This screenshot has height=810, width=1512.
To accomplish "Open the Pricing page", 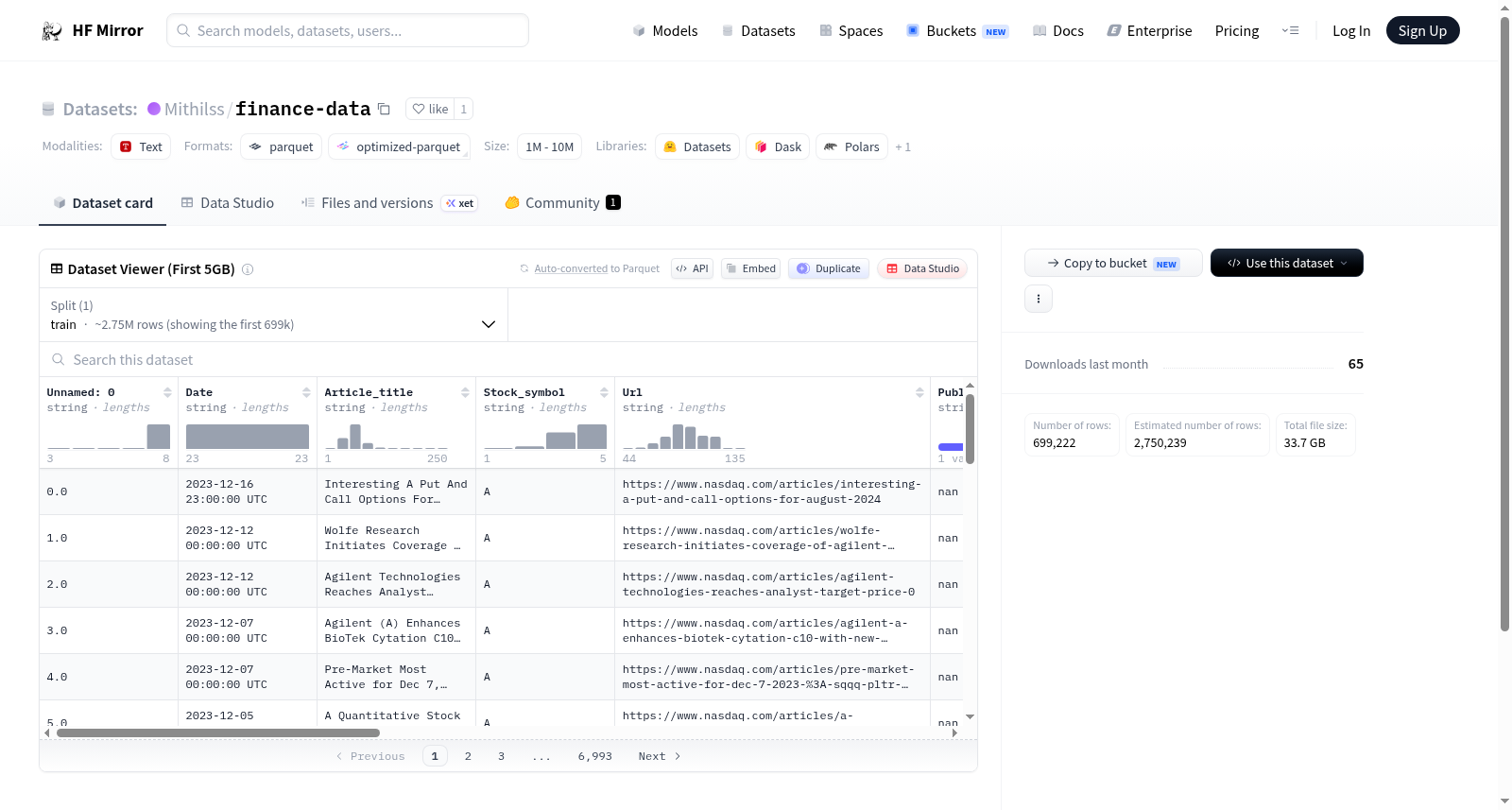I will coord(1237,30).
